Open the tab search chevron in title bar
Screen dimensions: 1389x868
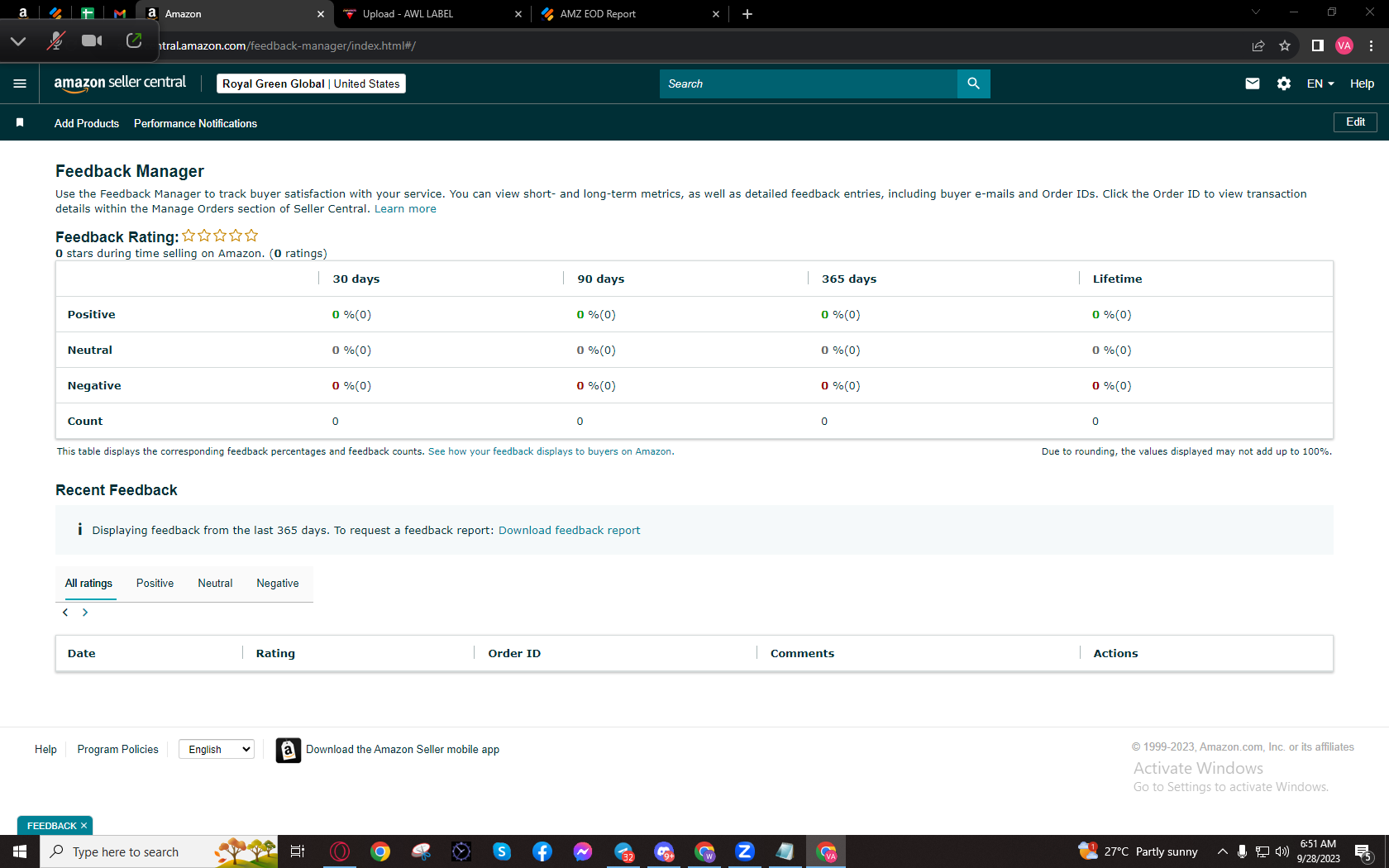point(1256,12)
